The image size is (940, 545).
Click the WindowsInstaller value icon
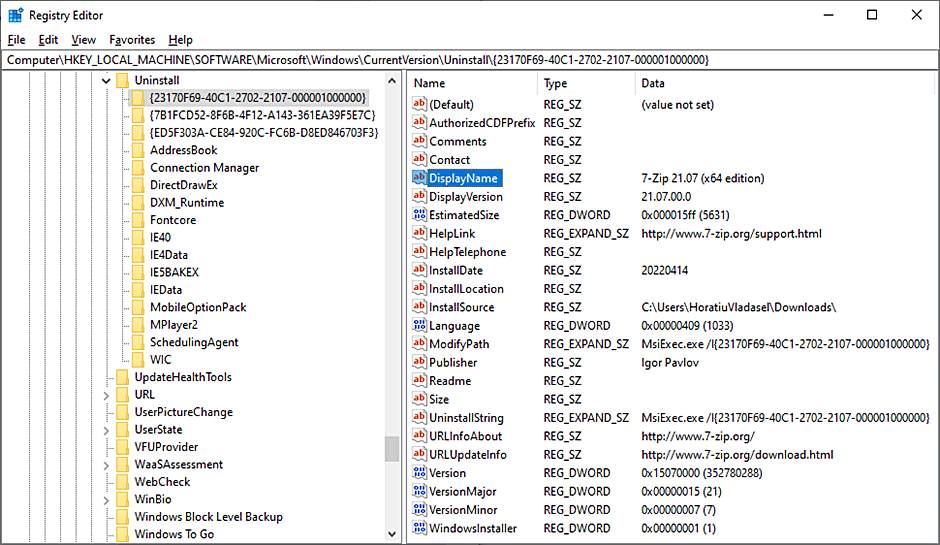pyautogui.click(x=419, y=529)
